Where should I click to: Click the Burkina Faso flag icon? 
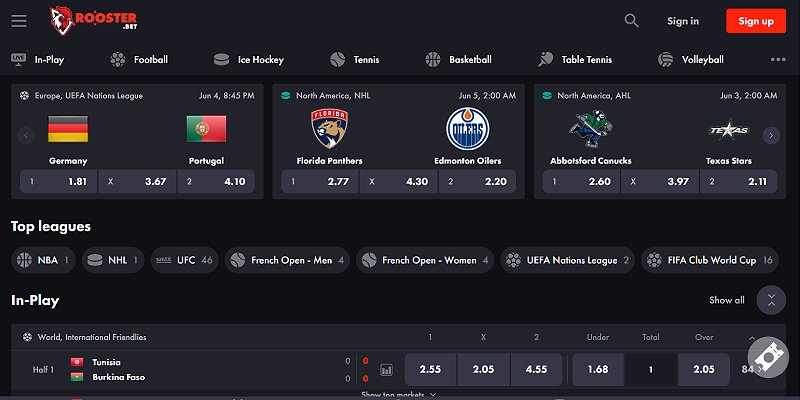click(77, 378)
